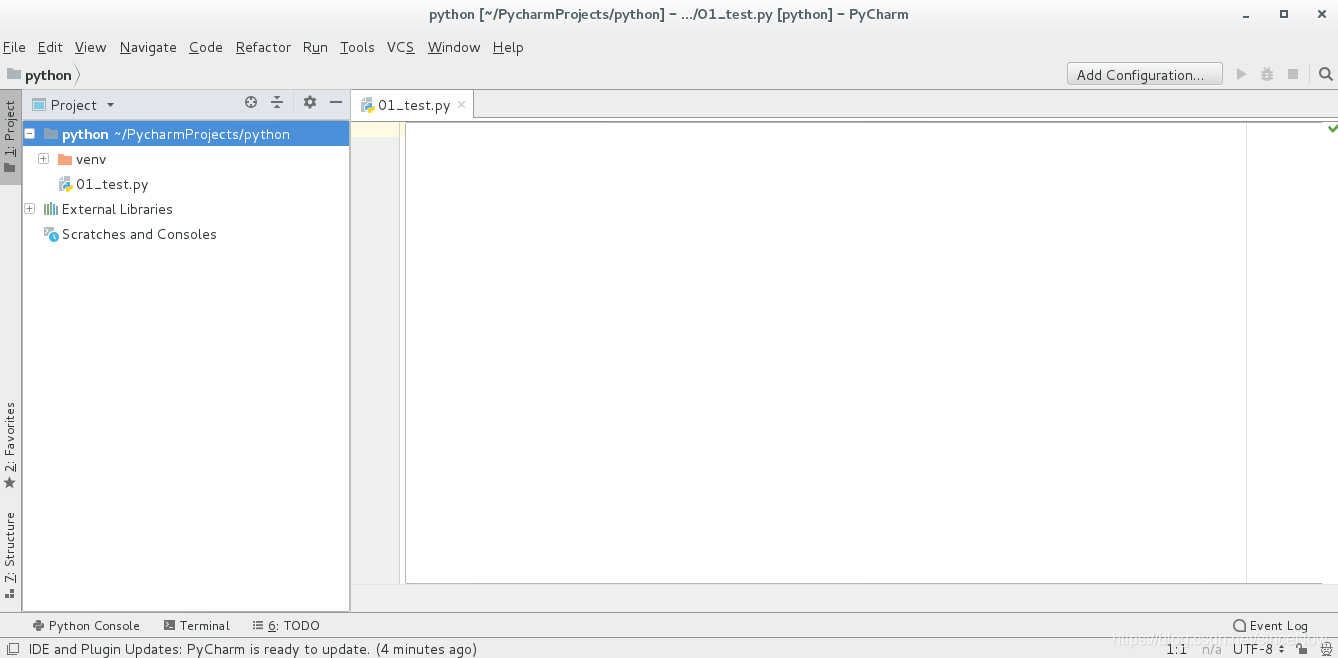
Task: Collapse the python project root node
Action: pos(30,134)
